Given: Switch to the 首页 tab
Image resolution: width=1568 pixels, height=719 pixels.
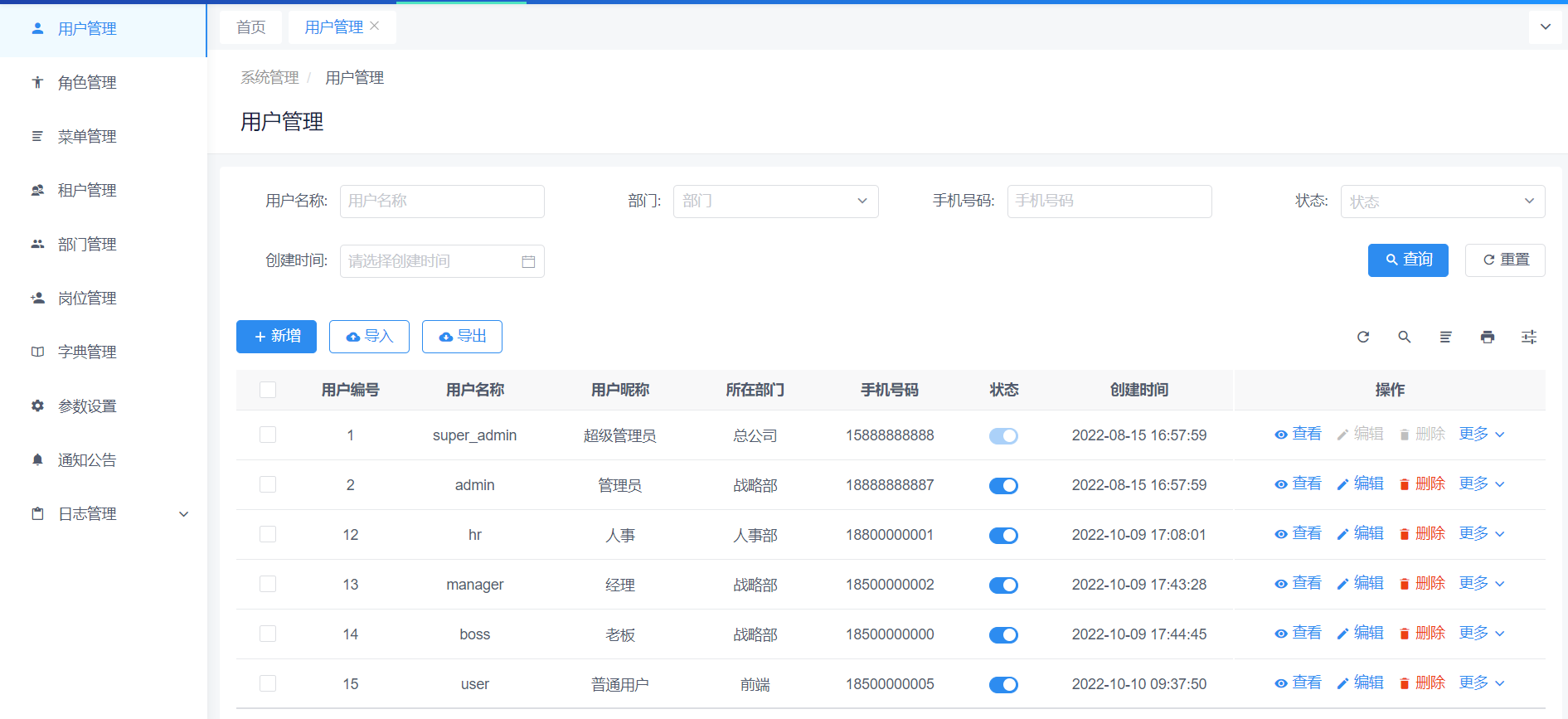Looking at the screenshot, I should [x=251, y=27].
